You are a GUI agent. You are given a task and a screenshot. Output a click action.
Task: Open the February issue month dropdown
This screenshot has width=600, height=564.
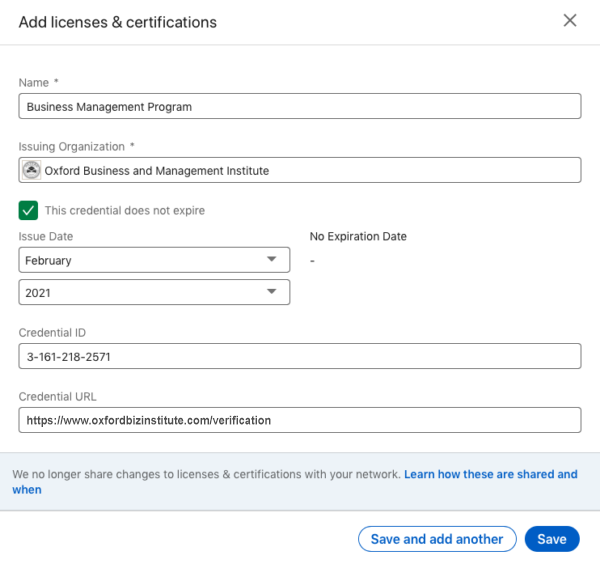[x=154, y=260]
